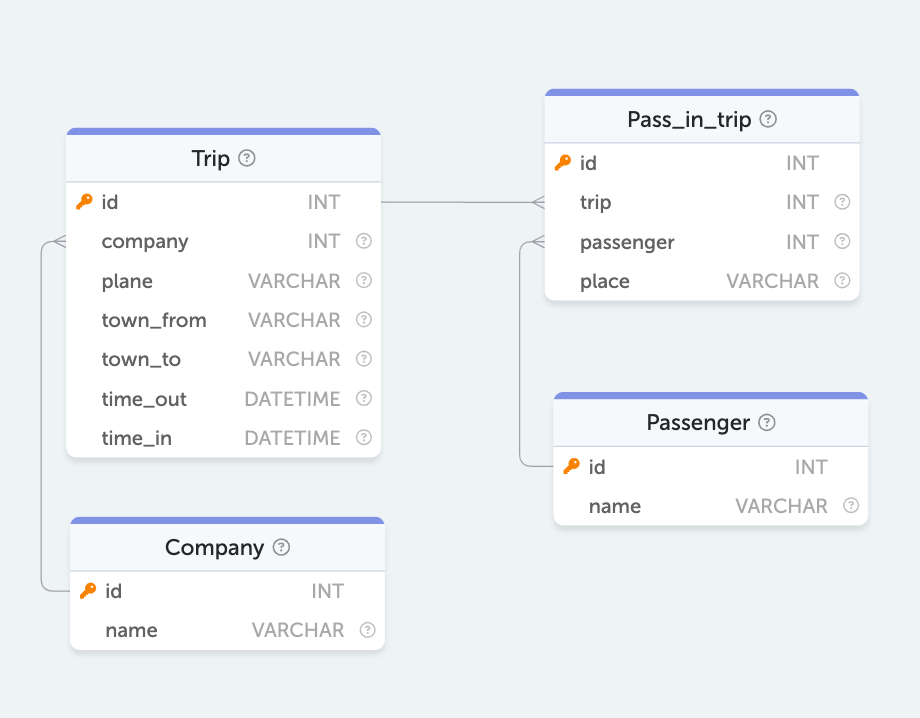Click the key icon in Passenger table
Image resolution: width=920 pixels, height=718 pixels.
[572, 466]
